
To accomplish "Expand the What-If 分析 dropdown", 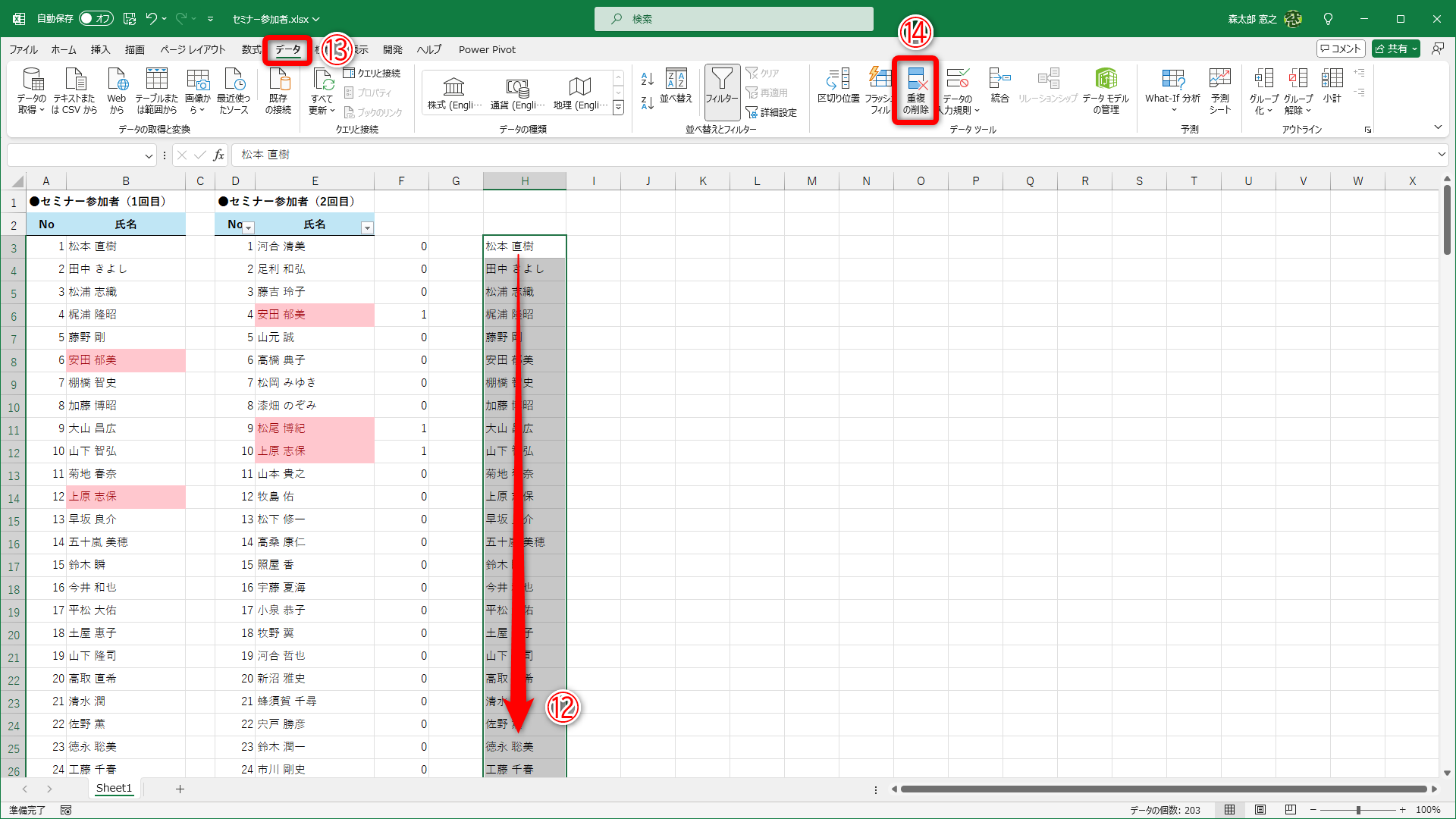I will [x=1172, y=99].
